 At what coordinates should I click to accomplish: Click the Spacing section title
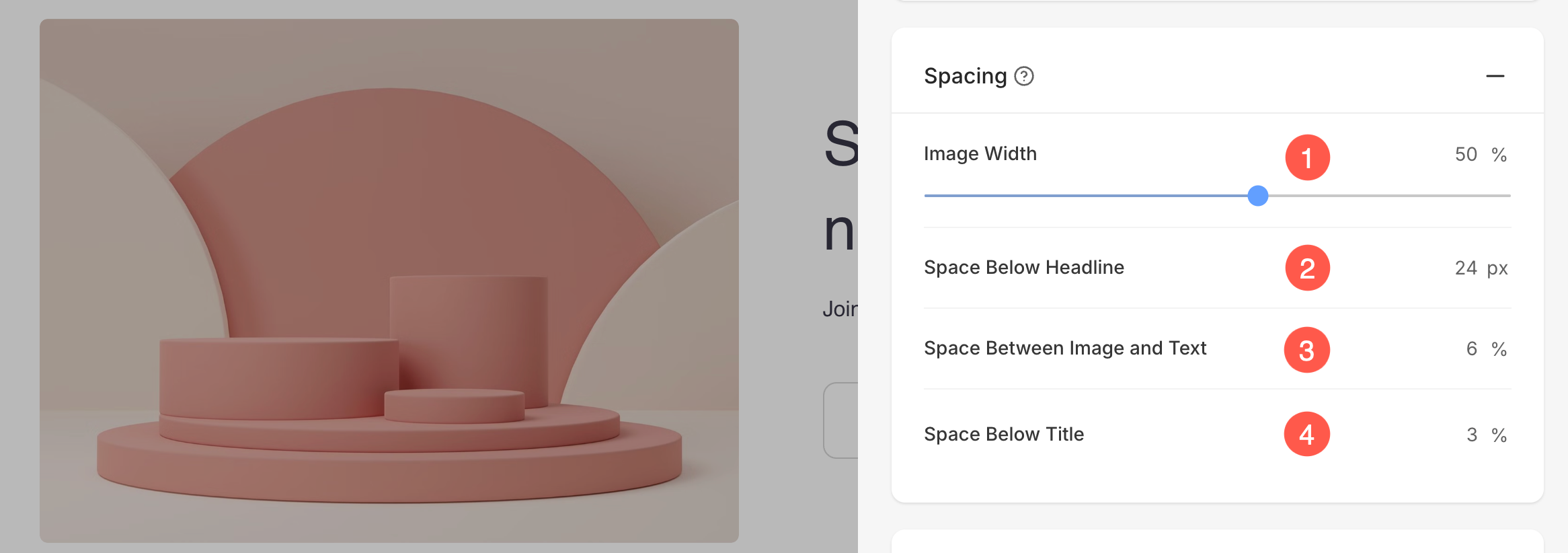pos(965,76)
